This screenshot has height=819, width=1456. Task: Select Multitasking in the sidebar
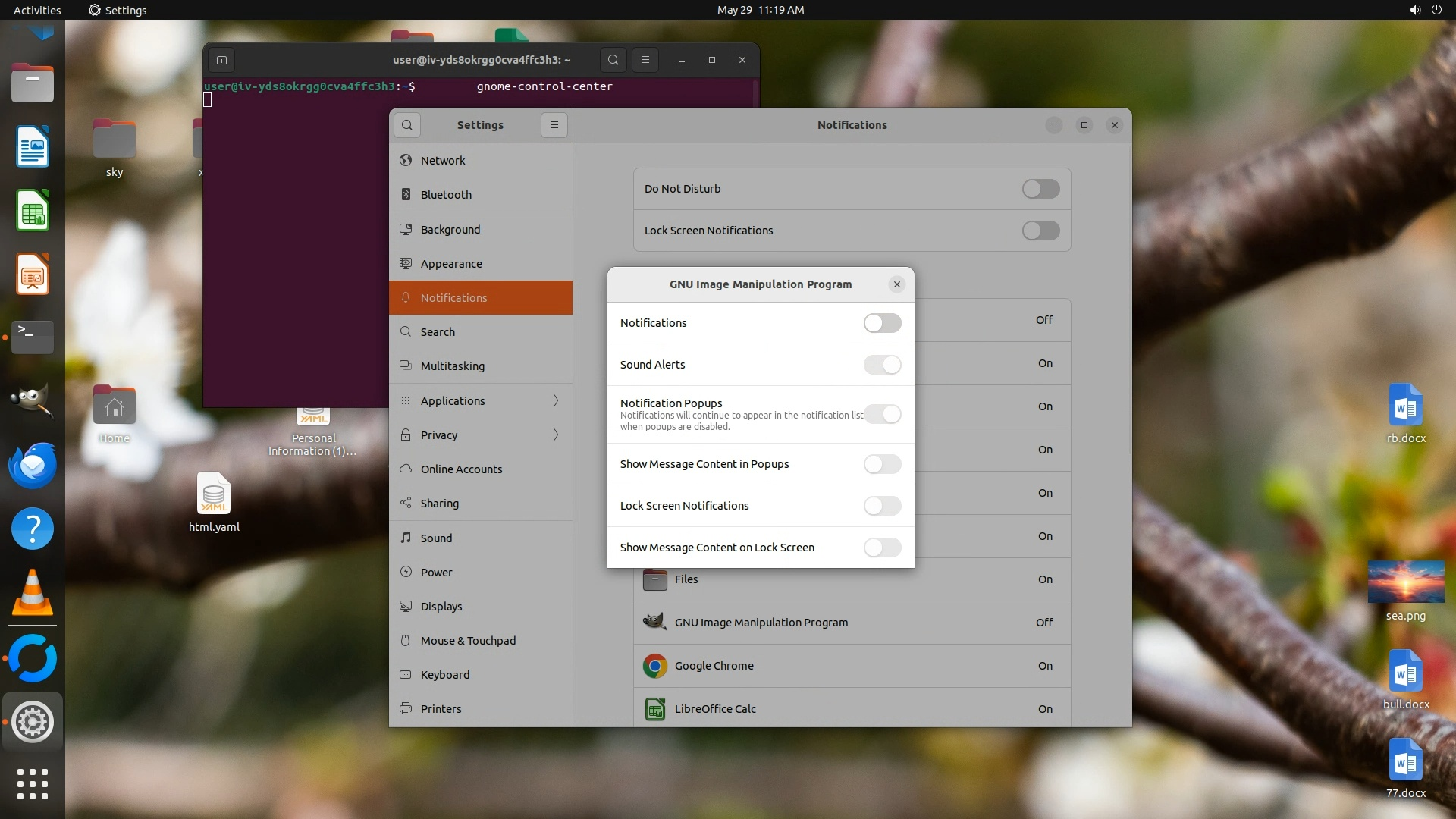click(452, 366)
